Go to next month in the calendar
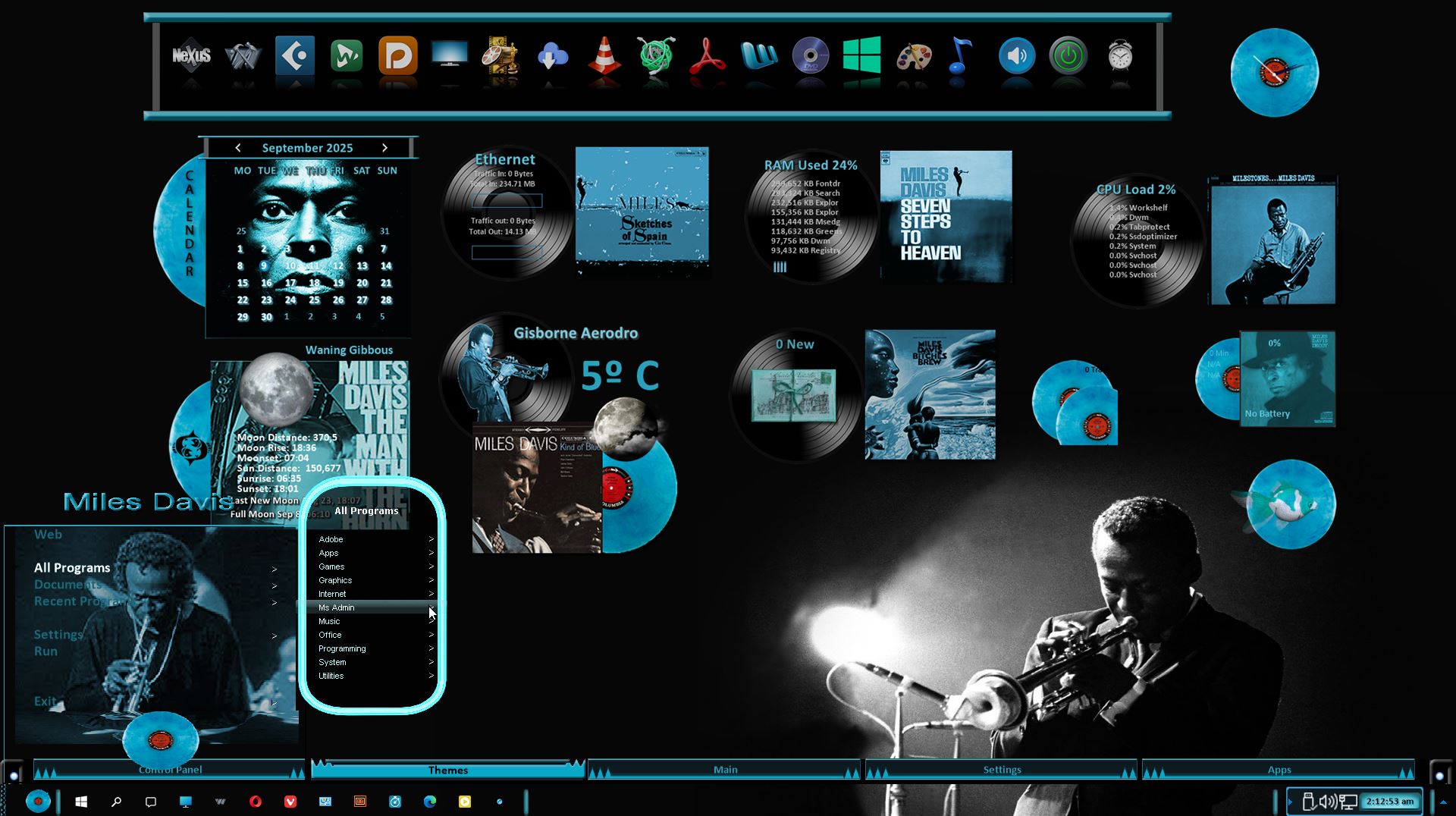This screenshot has height=816, width=1456. pos(384,148)
